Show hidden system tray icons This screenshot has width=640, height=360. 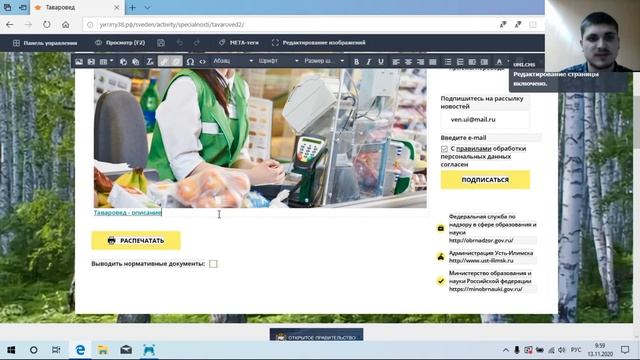tap(506, 350)
